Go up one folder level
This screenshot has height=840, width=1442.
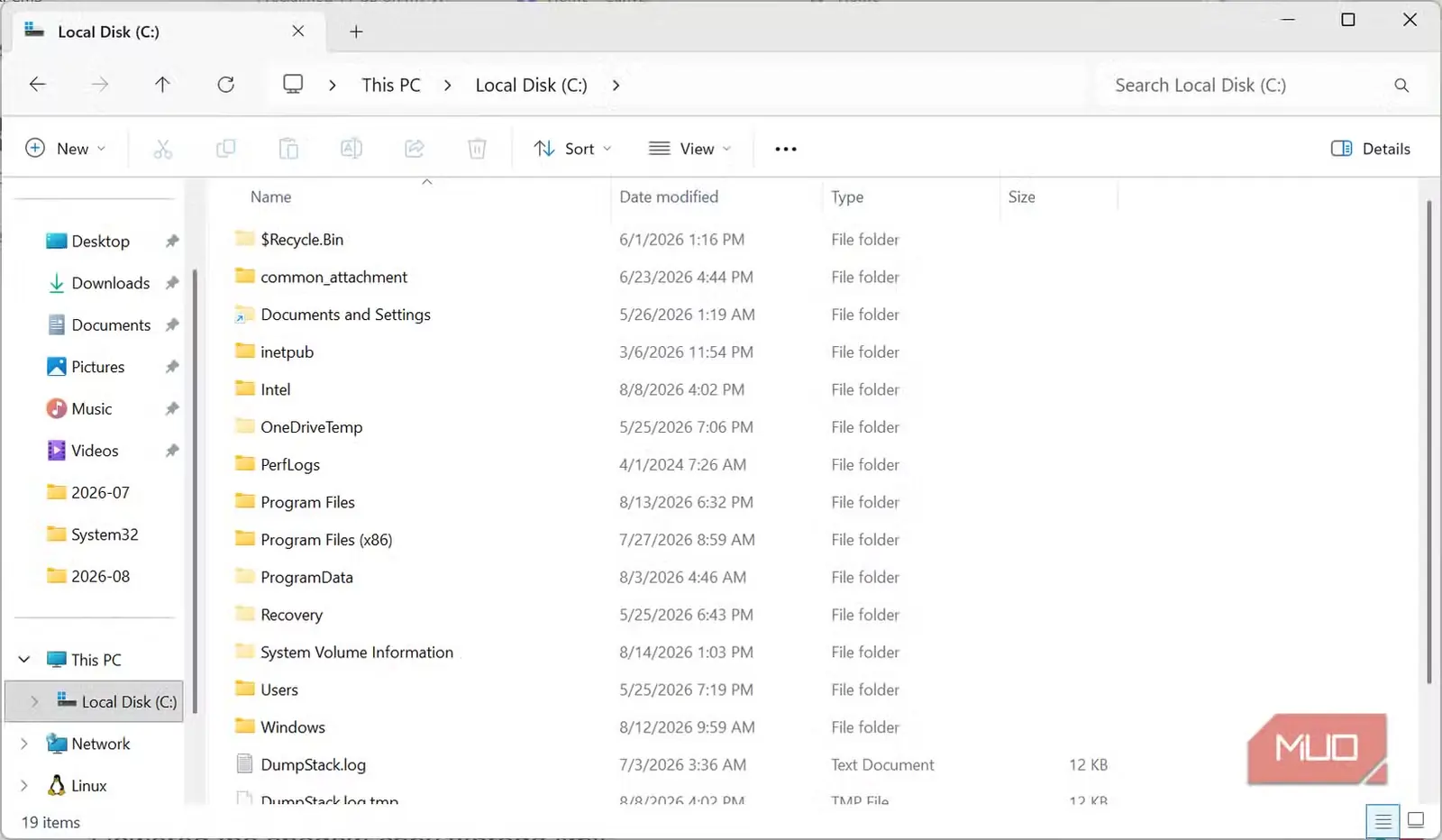pyautogui.click(x=162, y=85)
